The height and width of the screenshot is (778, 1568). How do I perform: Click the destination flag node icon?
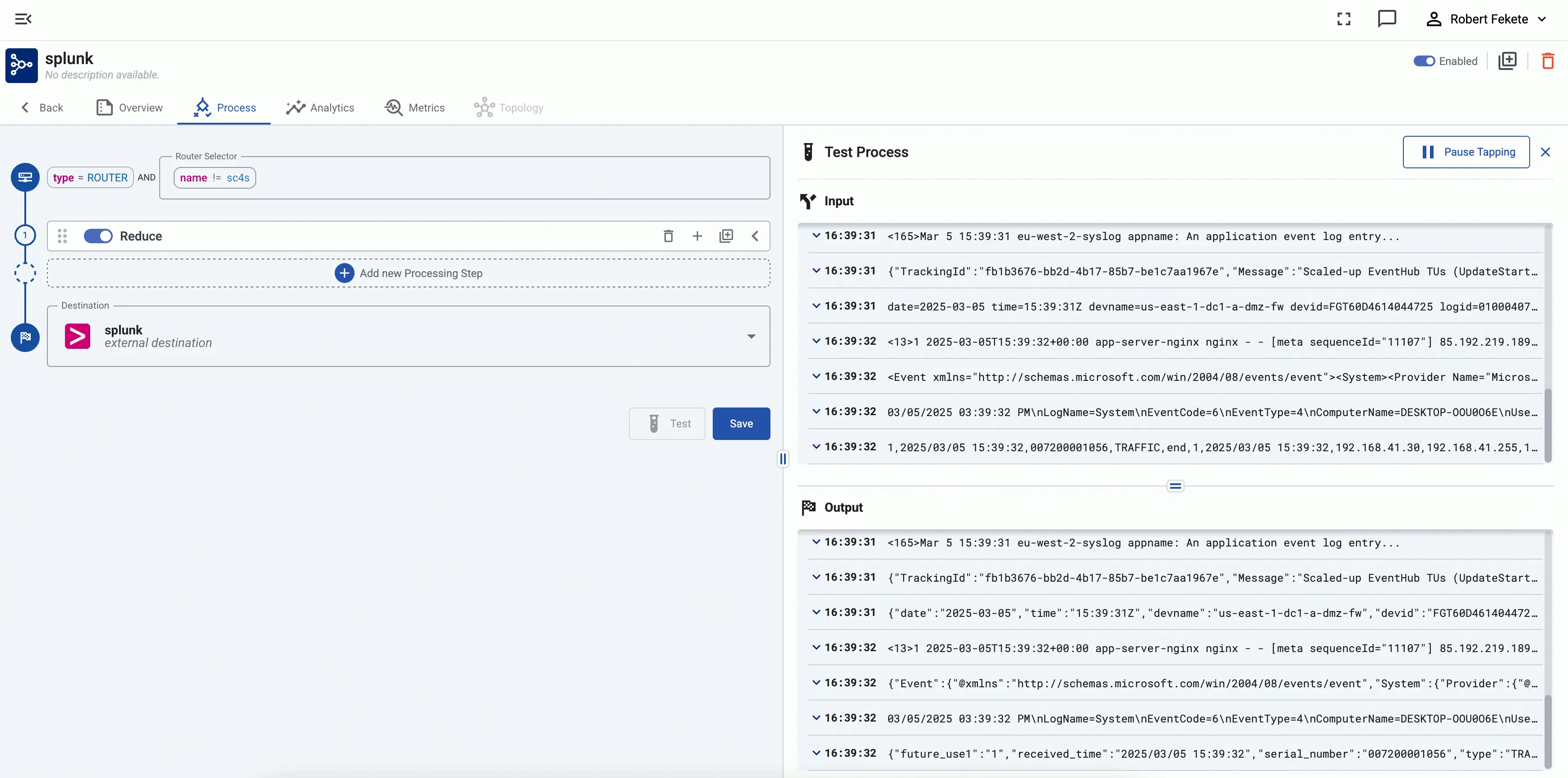[25, 337]
